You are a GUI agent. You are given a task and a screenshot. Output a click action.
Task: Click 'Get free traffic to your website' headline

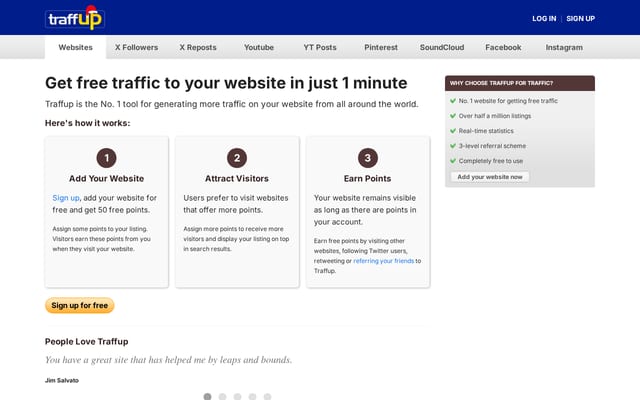[x=226, y=83]
